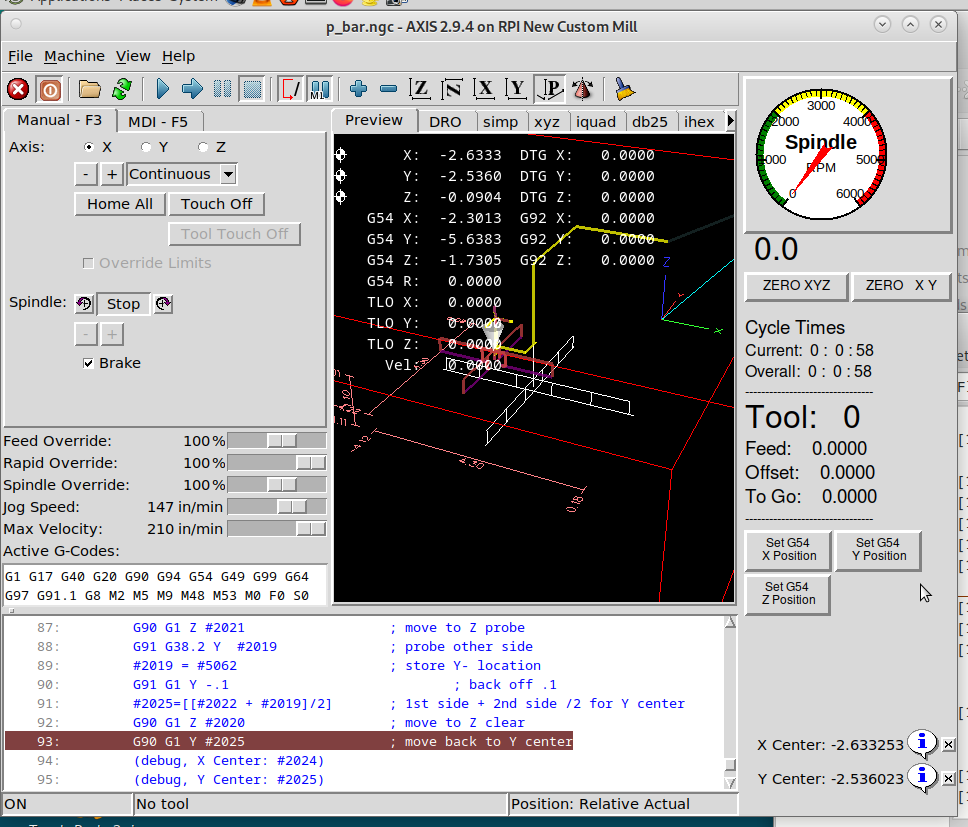Toggle the machine power icon

(x=49, y=89)
